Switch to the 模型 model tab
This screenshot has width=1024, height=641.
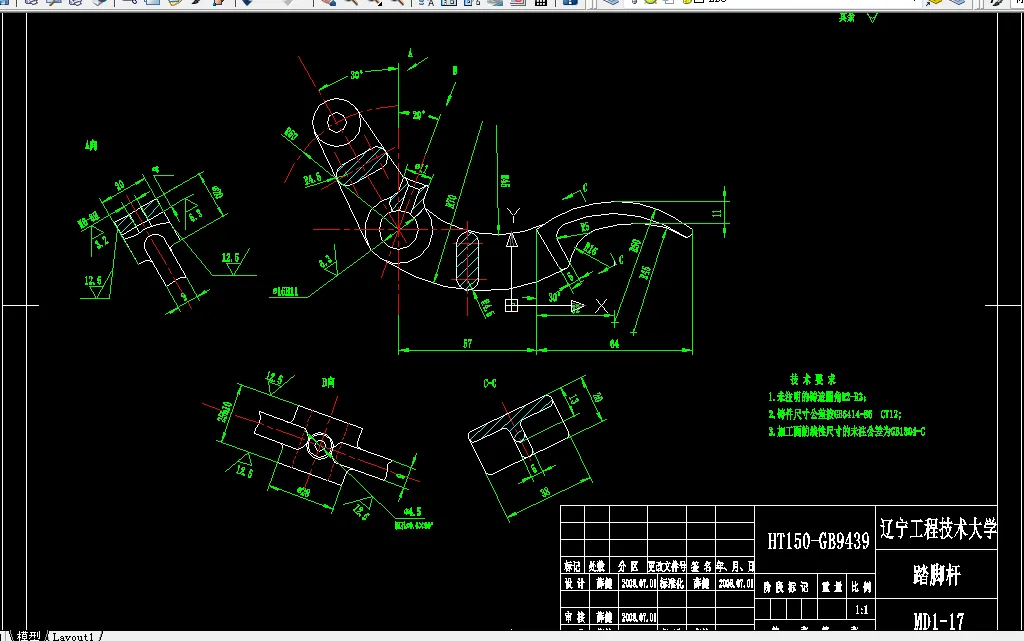tap(28, 636)
